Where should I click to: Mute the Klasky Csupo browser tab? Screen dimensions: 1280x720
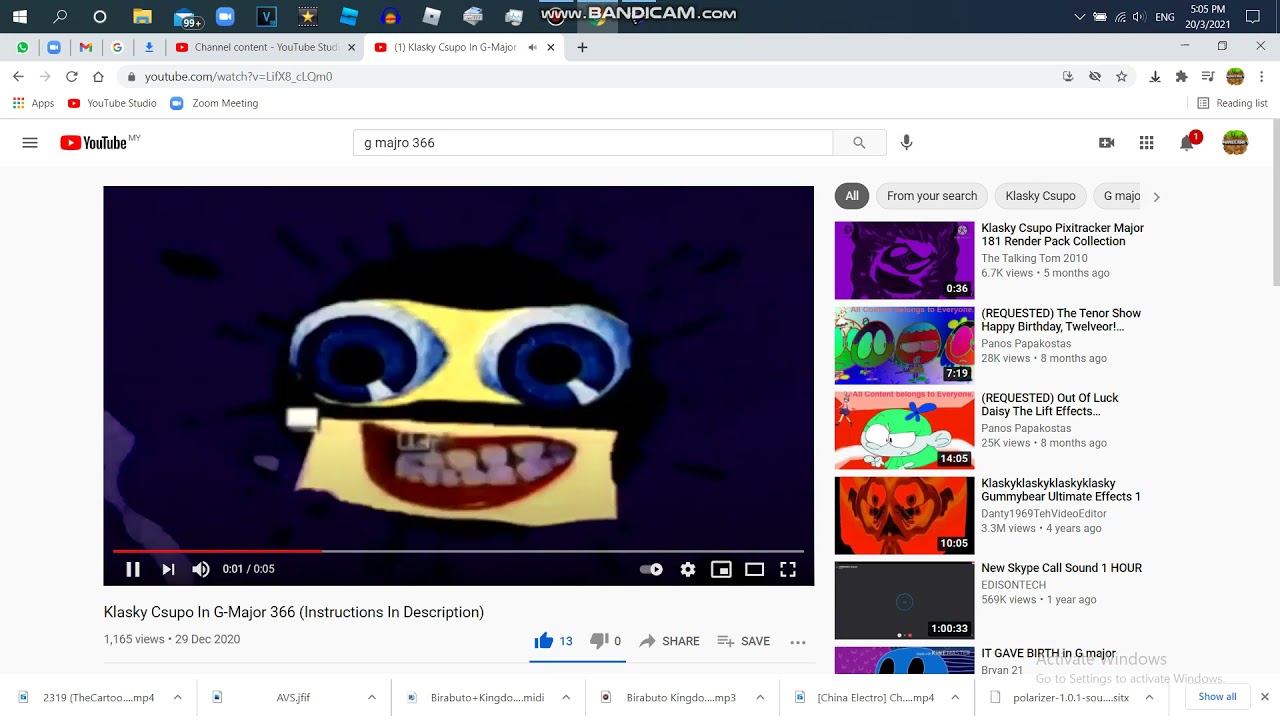(533, 47)
